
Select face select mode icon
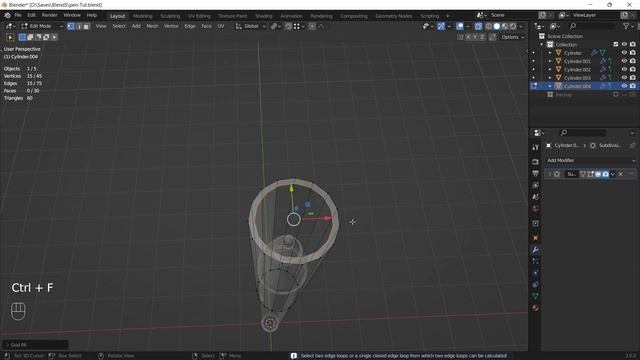86,26
